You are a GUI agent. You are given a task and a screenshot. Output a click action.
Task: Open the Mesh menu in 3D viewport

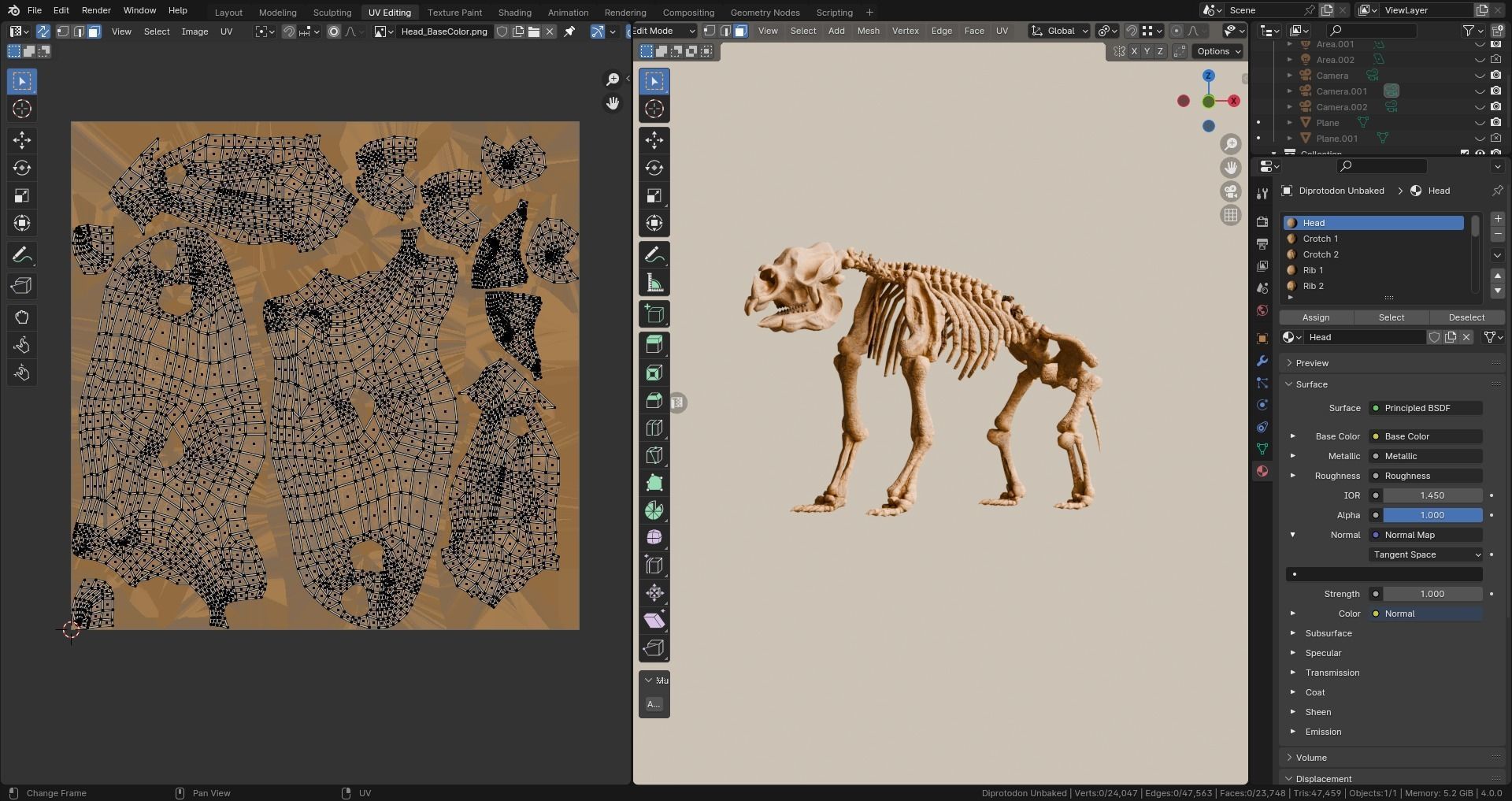coord(868,31)
